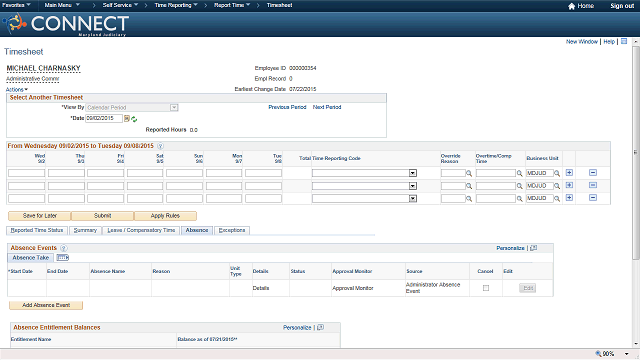Expand the Actions menu under employee name
Image resolution: width=640 pixels, height=360 pixels.
(17, 89)
